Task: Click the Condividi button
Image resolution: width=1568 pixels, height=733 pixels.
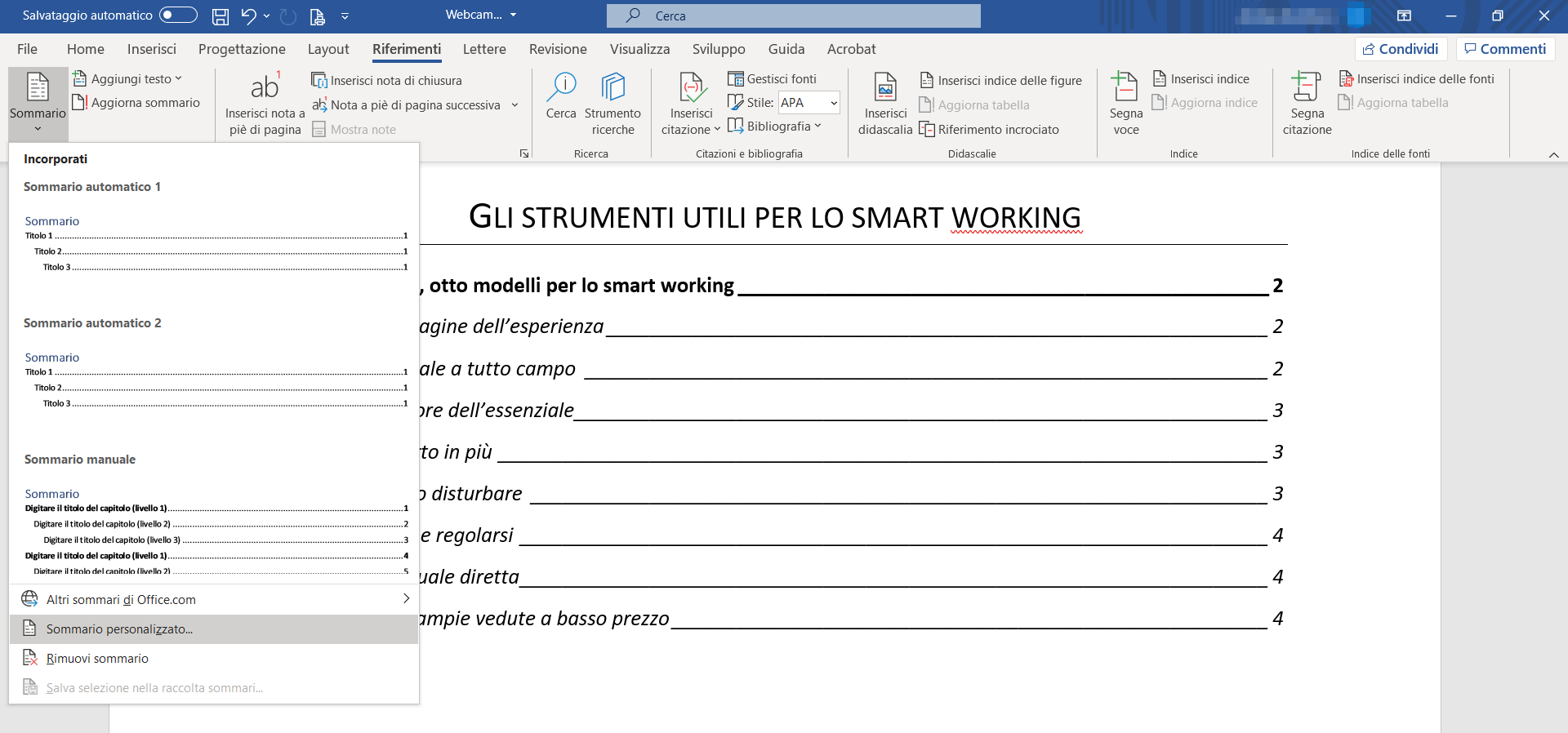Action: 1401,49
